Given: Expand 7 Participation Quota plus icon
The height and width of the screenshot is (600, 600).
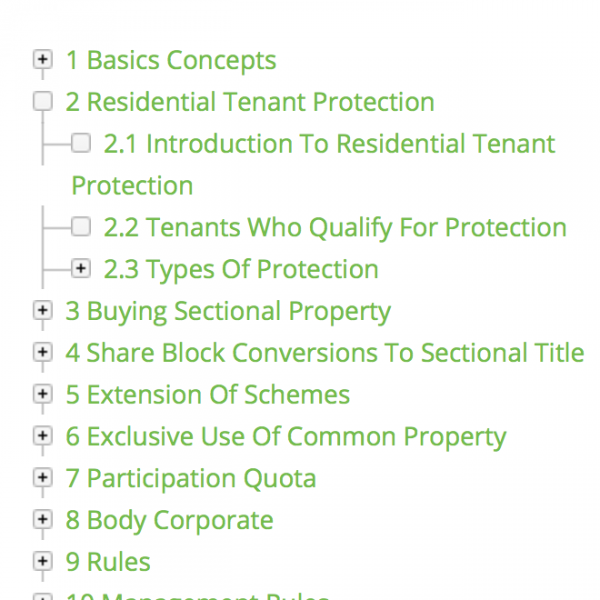Looking at the screenshot, I should (x=42, y=479).
